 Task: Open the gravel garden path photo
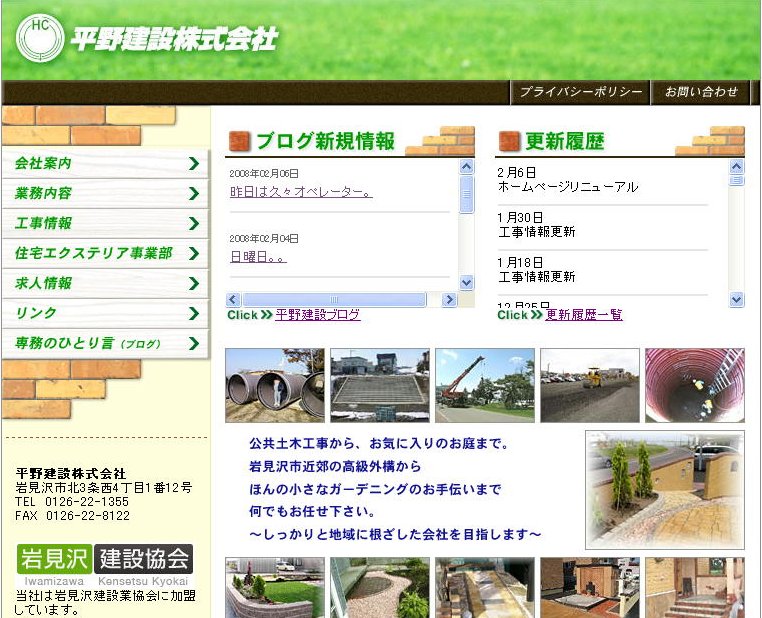[x=380, y=588]
